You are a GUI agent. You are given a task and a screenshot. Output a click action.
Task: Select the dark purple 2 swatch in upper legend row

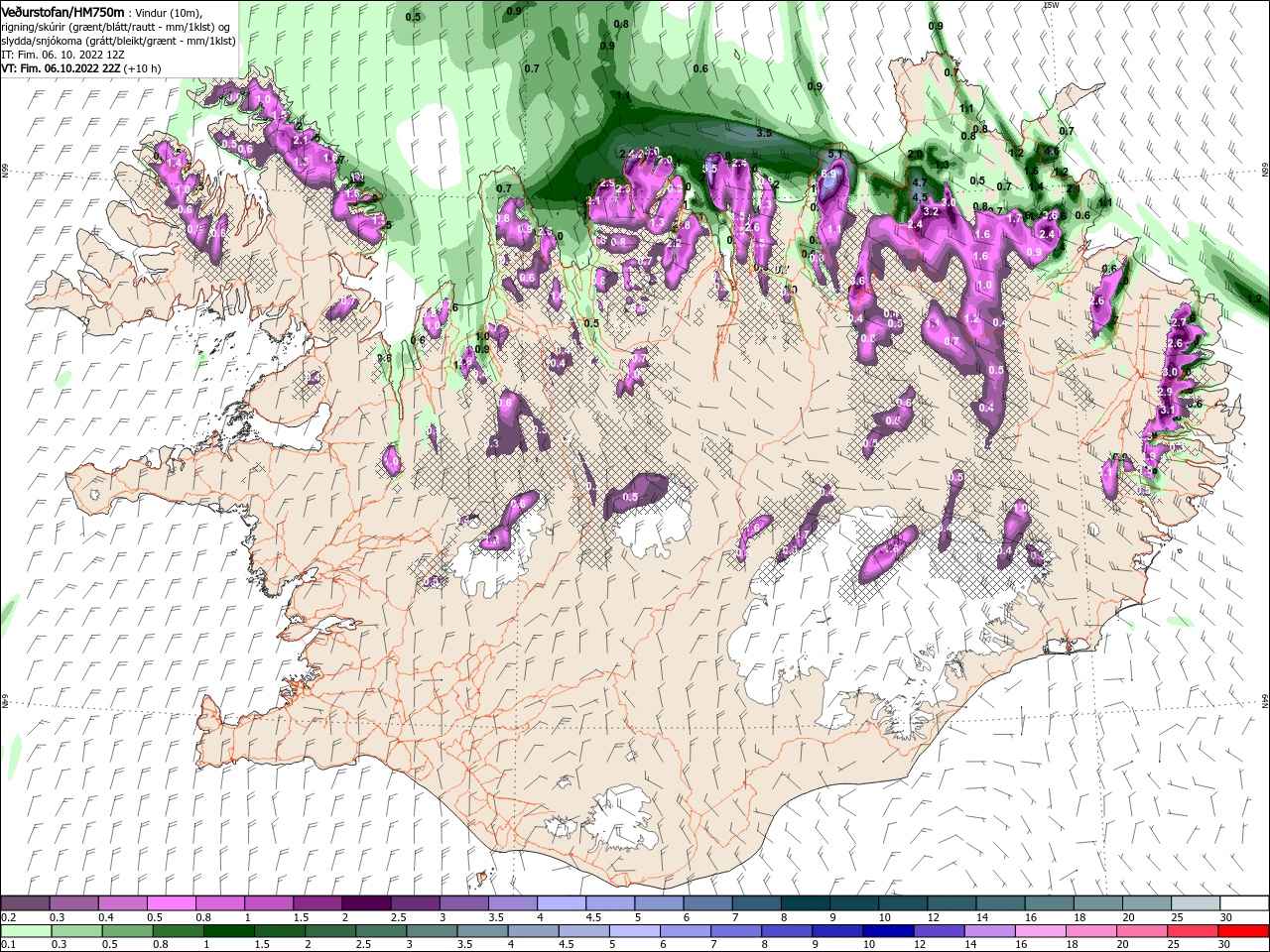point(365,903)
